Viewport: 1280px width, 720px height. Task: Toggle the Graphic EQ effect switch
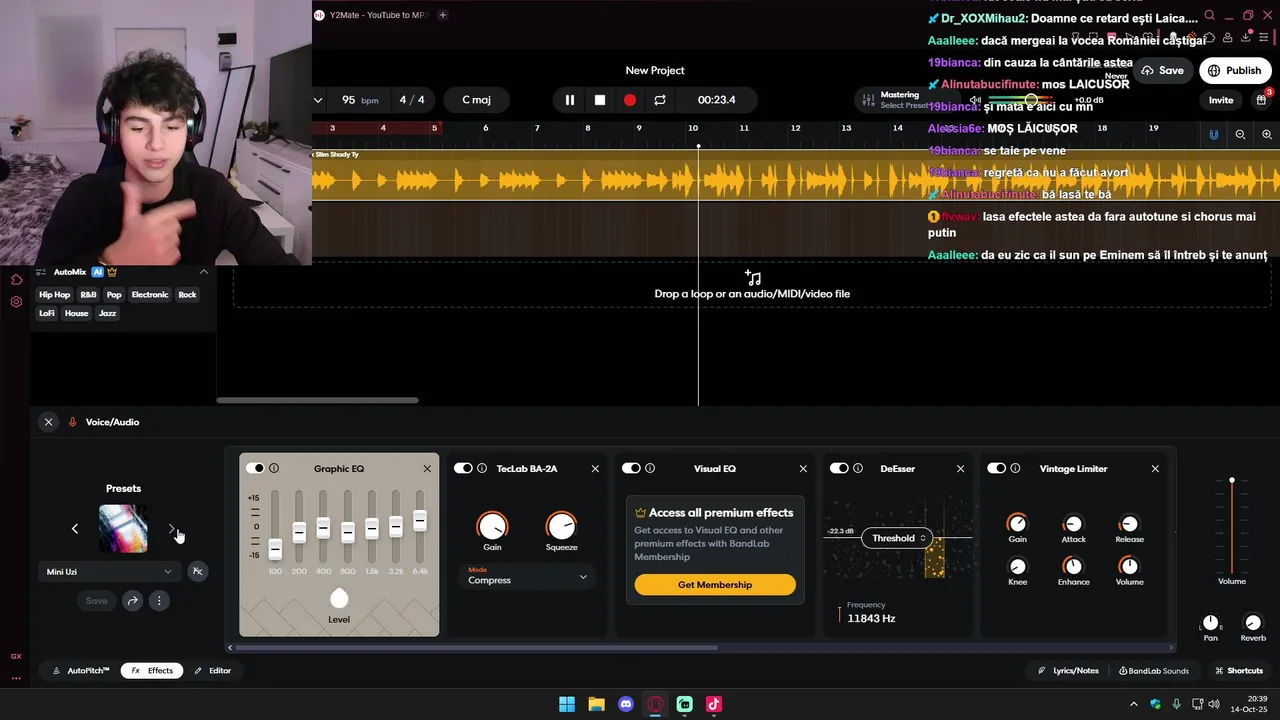coord(256,468)
